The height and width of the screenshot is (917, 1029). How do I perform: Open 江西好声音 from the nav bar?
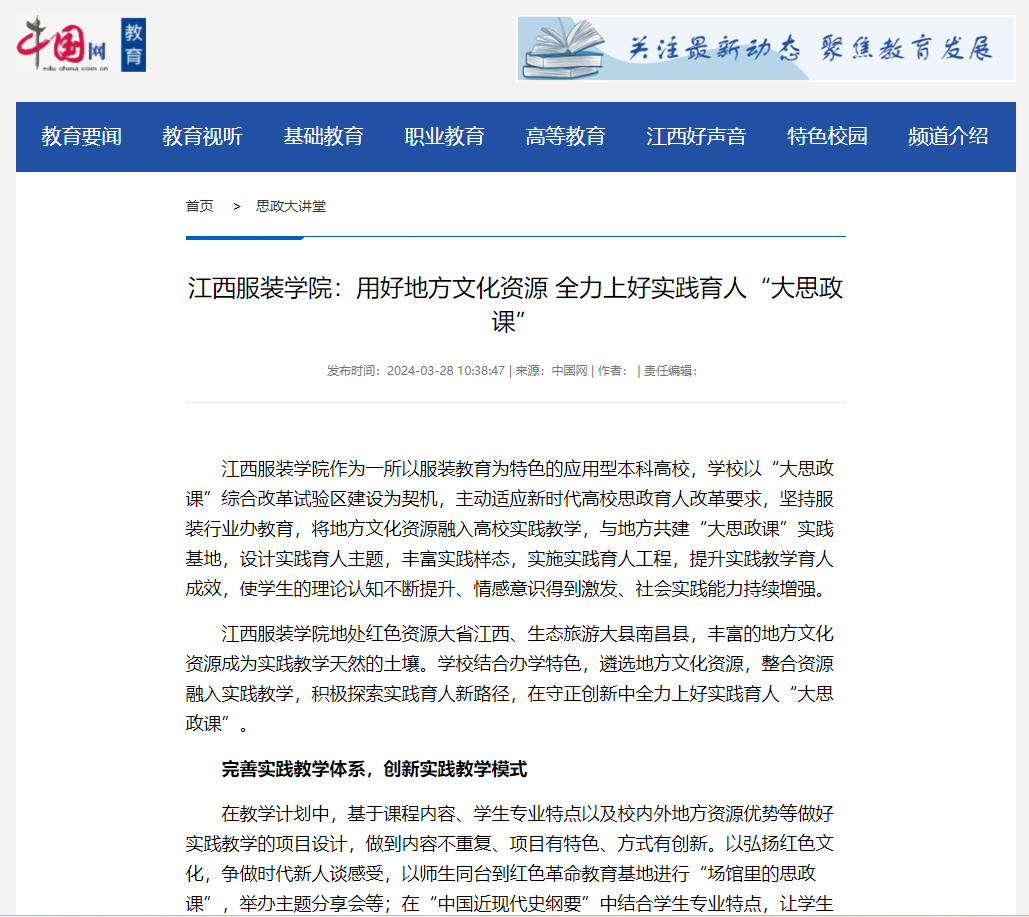[696, 137]
